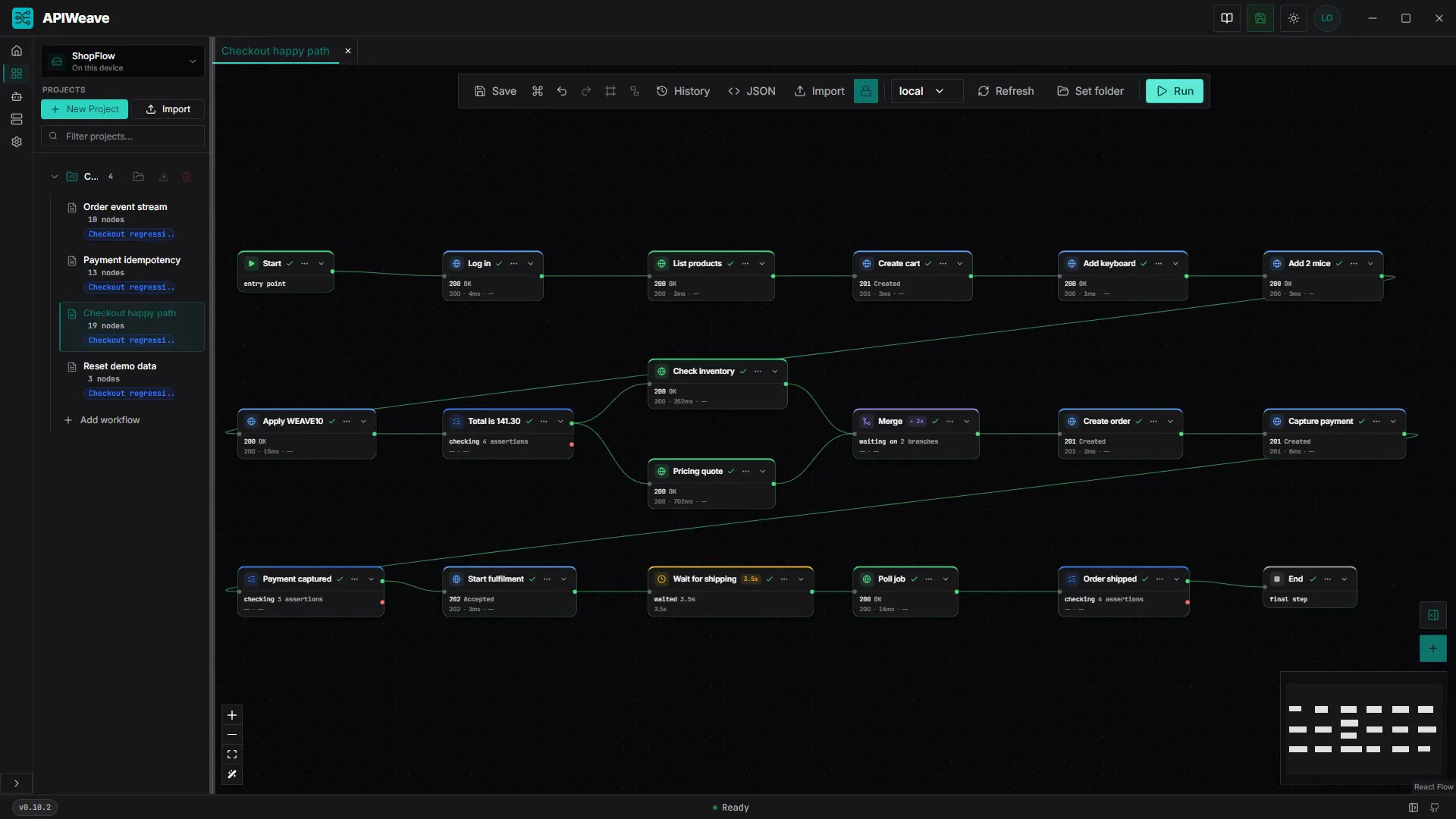Switch to the Checkout happy path tab
Viewport: 1456px width, 819px height.
point(275,51)
